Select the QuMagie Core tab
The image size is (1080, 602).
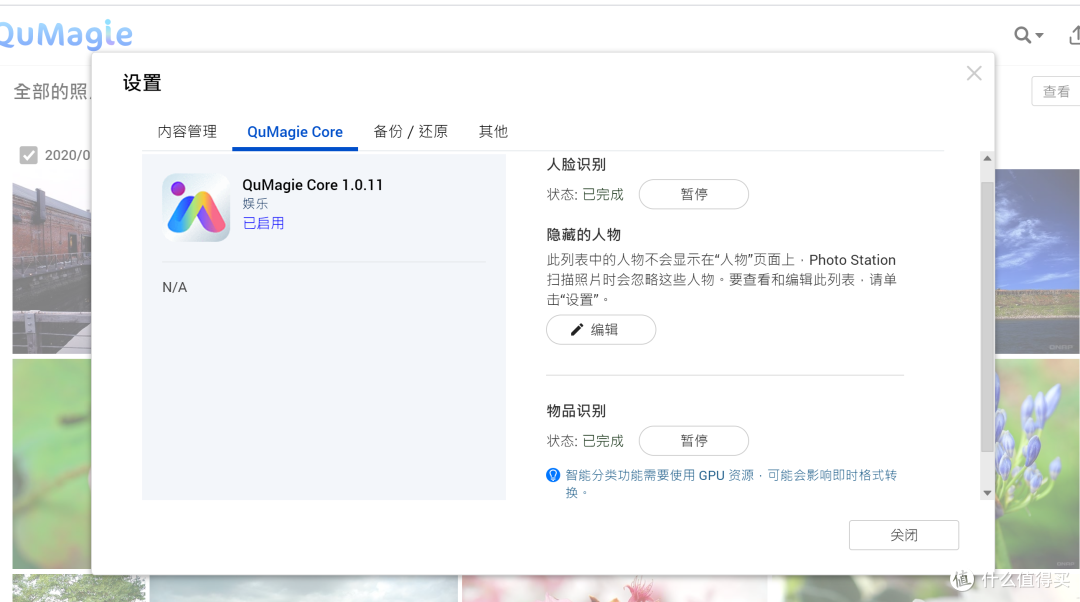(x=295, y=132)
